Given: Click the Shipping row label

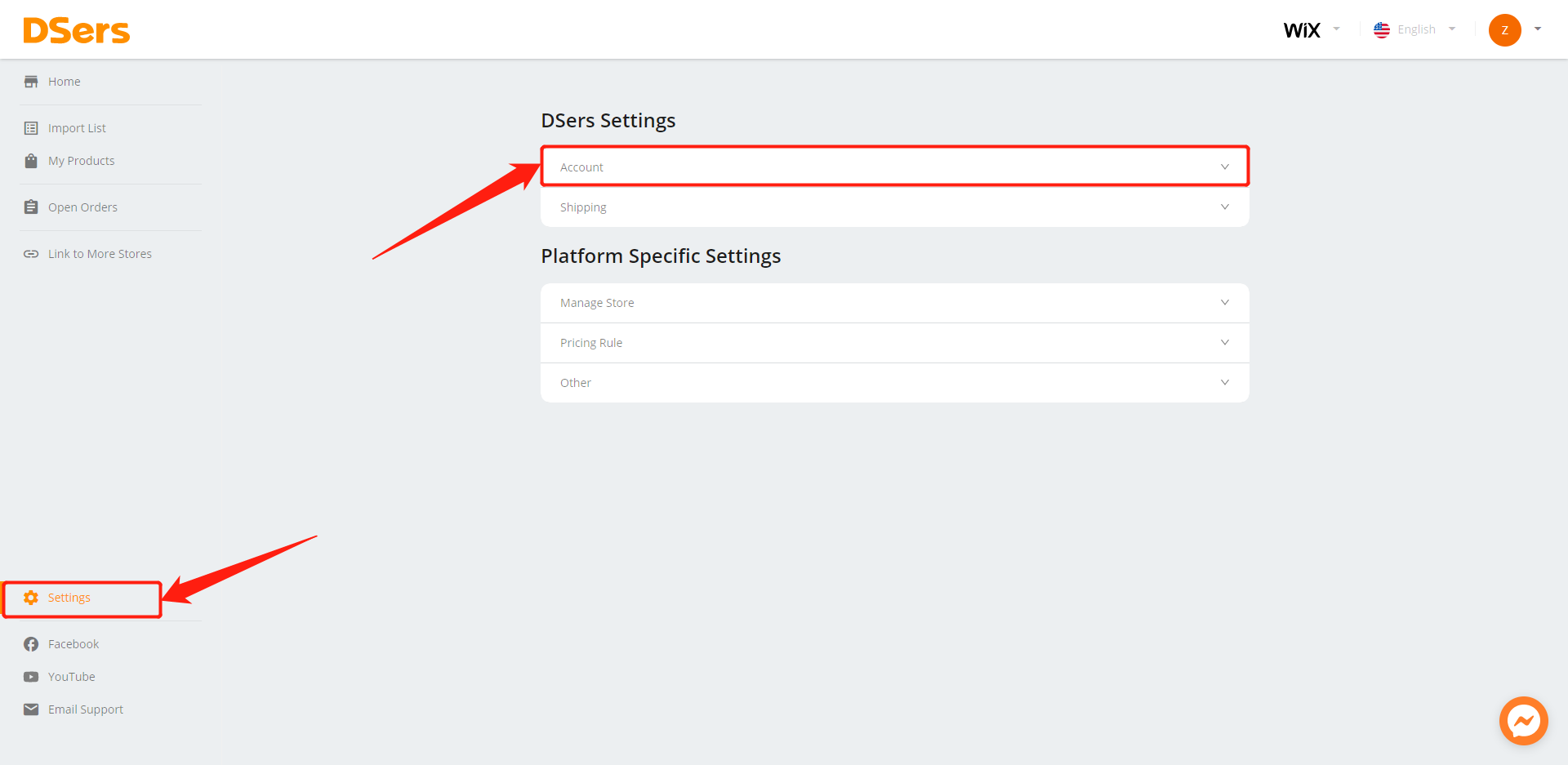Looking at the screenshot, I should coord(583,207).
